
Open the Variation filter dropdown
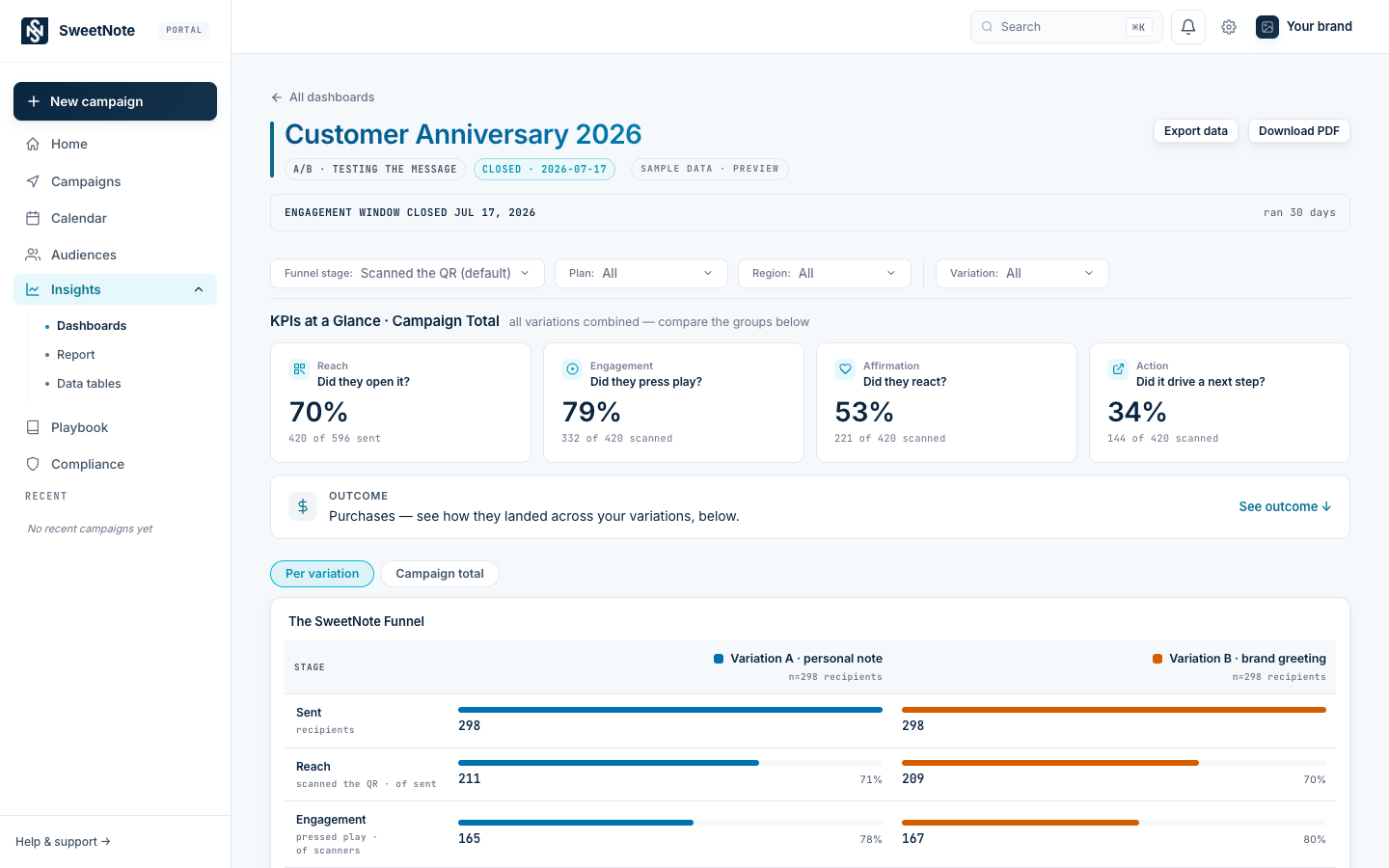[x=1022, y=273]
